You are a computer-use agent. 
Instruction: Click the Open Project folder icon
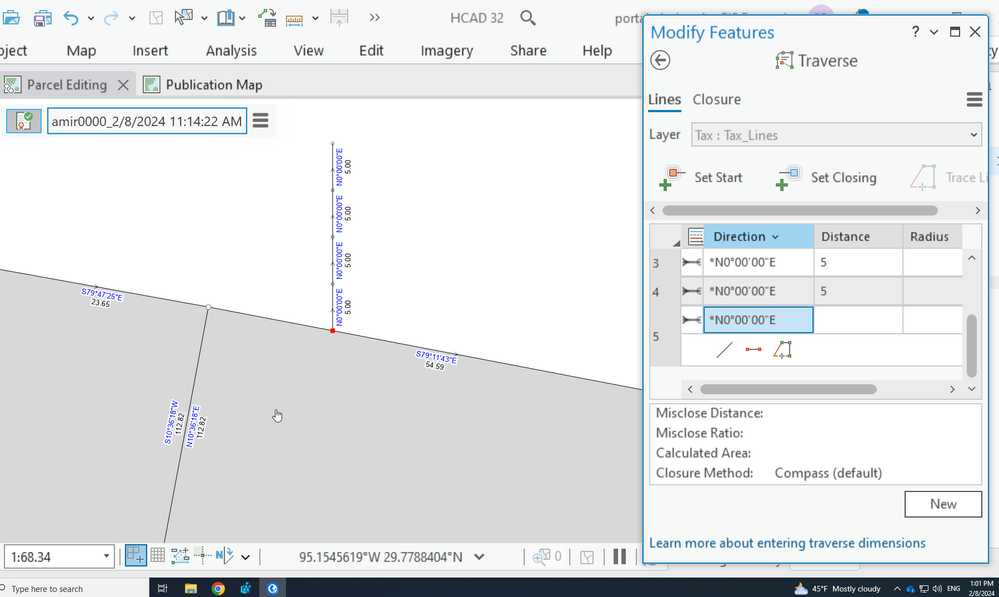(10, 18)
